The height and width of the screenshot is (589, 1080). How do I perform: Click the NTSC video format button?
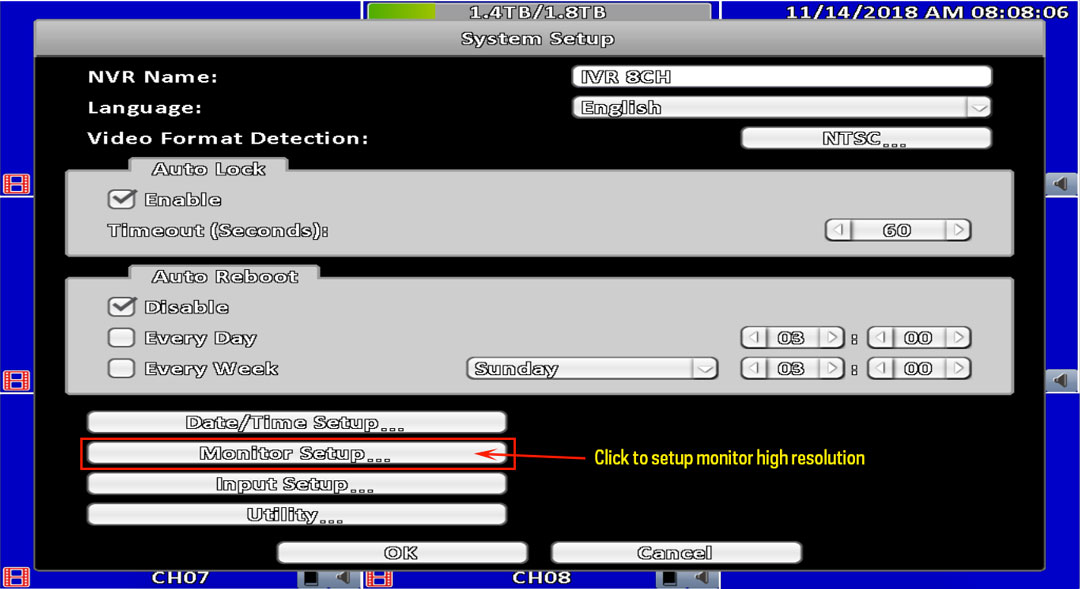pos(866,138)
